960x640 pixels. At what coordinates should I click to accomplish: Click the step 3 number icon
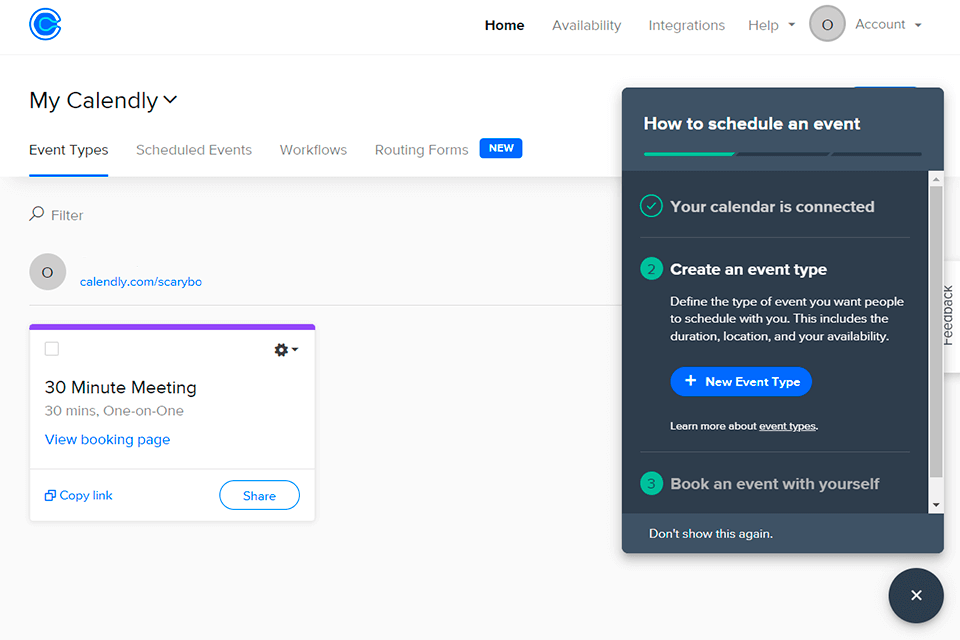click(x=651, y=484)
